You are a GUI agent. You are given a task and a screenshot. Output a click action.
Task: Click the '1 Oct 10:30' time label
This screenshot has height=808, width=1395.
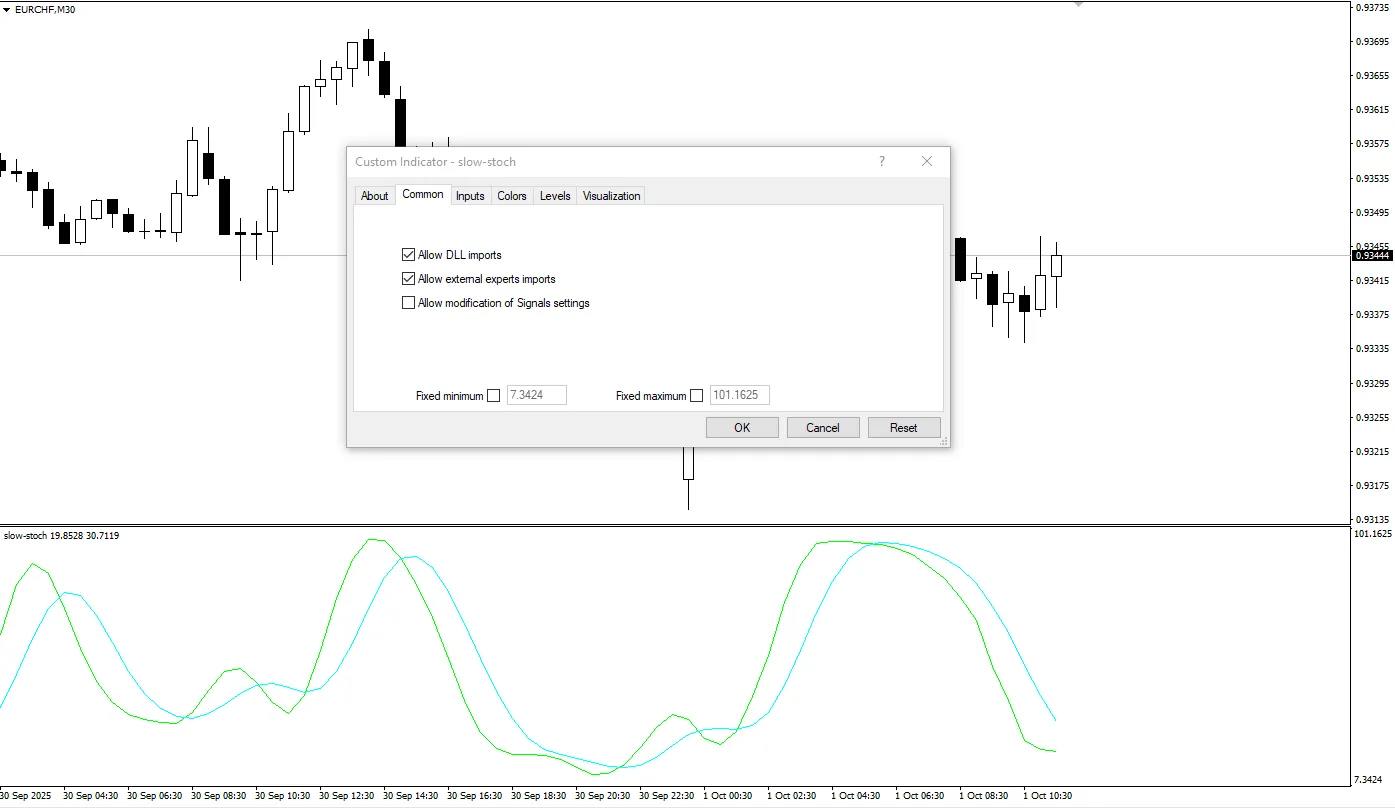pos(1048,796)
